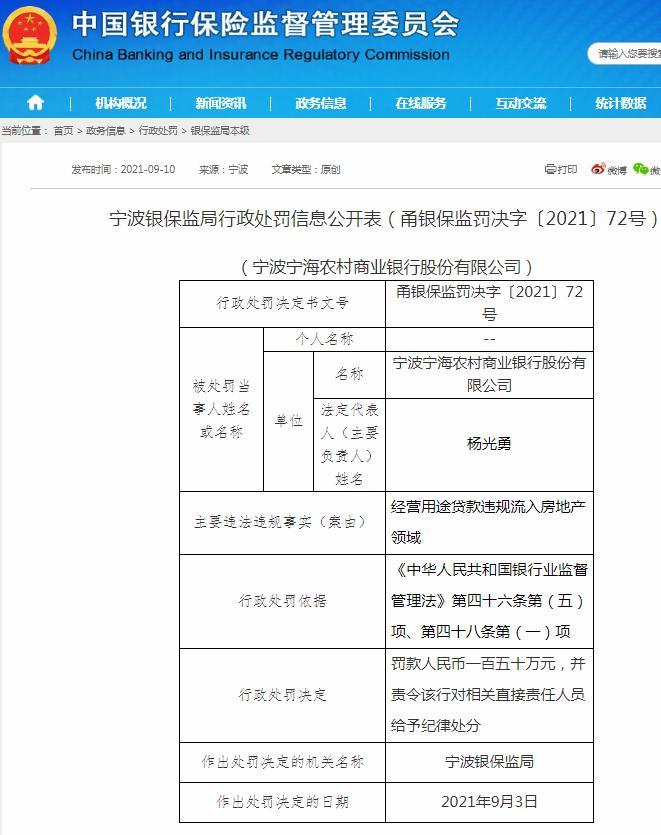Open the 在线服务 menu

[x=421, y=103]
